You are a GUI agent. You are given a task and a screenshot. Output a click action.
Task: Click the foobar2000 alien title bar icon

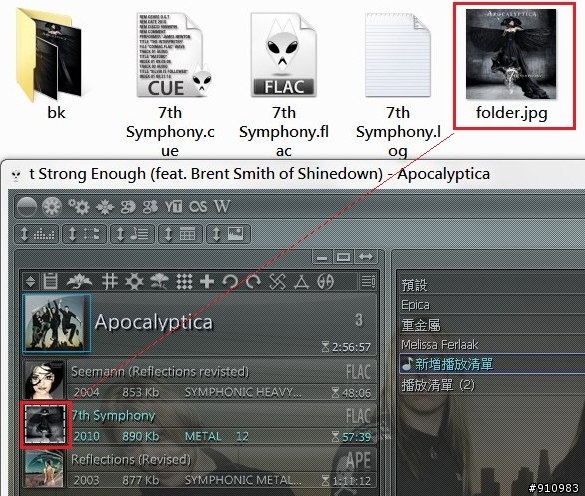[16, 175]
